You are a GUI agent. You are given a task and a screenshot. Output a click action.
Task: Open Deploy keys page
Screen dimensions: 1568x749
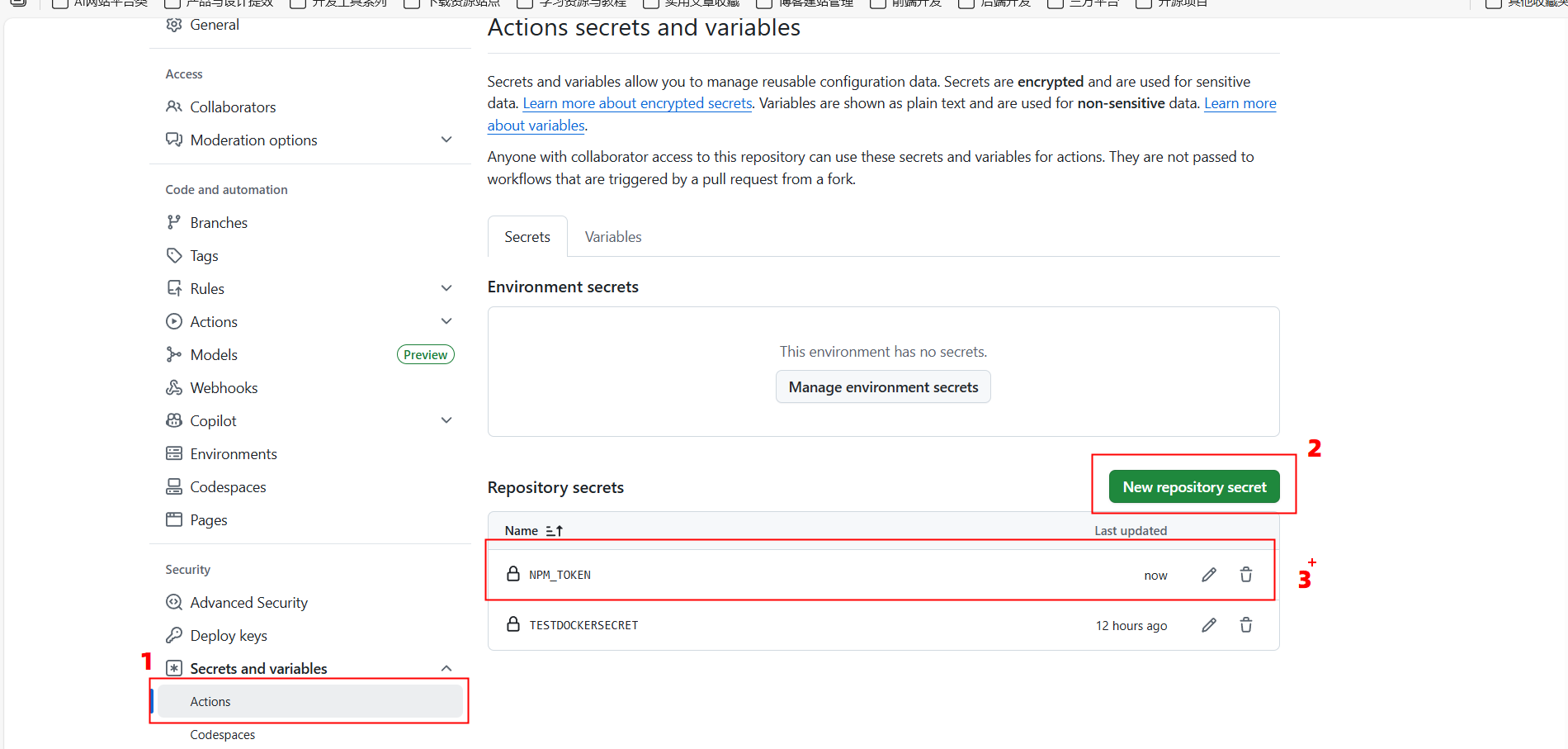229,636
